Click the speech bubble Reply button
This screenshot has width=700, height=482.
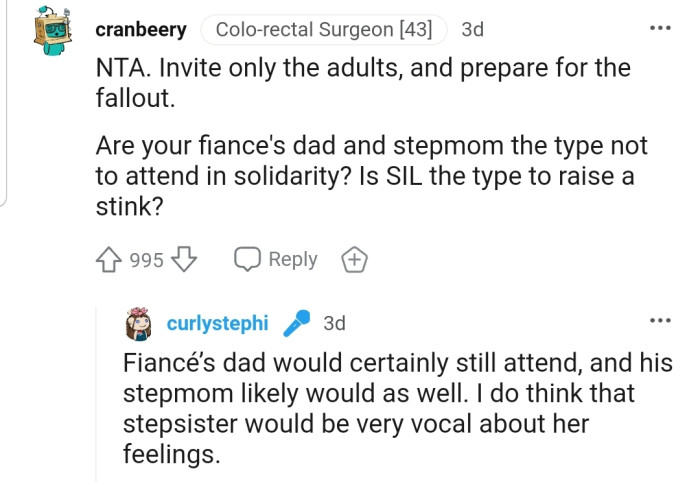pos(276,260)
